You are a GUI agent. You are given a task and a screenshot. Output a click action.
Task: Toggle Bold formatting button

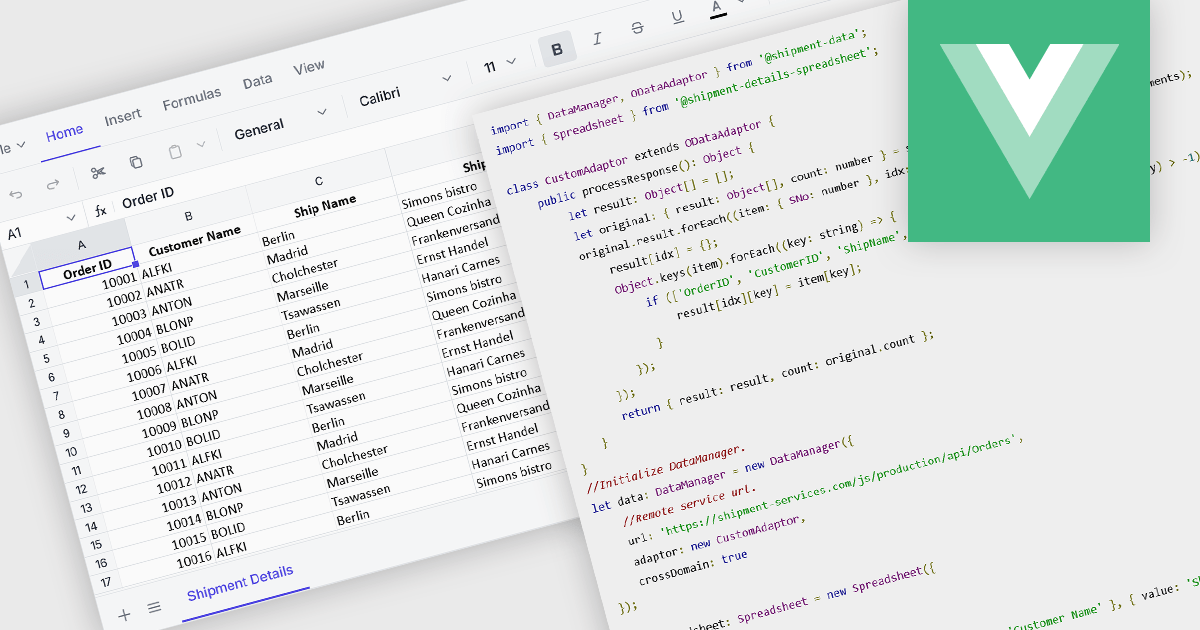[x=557, y=48]
